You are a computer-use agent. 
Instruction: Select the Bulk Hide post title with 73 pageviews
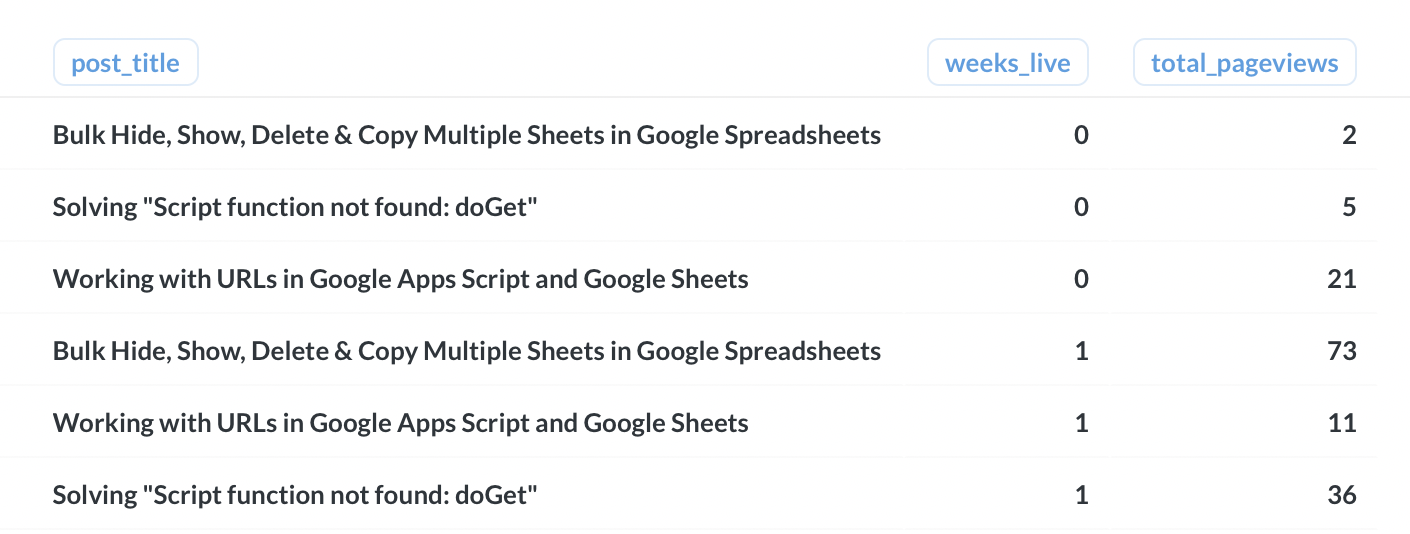pos(466,351)
